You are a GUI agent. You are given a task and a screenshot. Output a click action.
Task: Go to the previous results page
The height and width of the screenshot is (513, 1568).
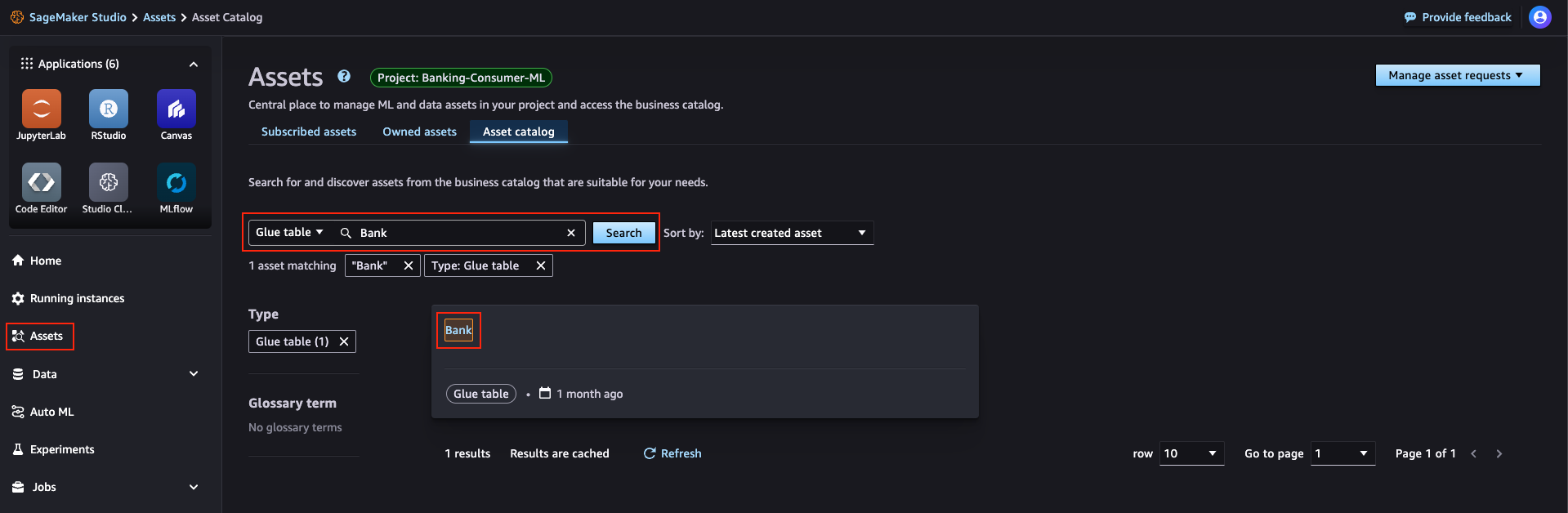(x=1474, y=453)
